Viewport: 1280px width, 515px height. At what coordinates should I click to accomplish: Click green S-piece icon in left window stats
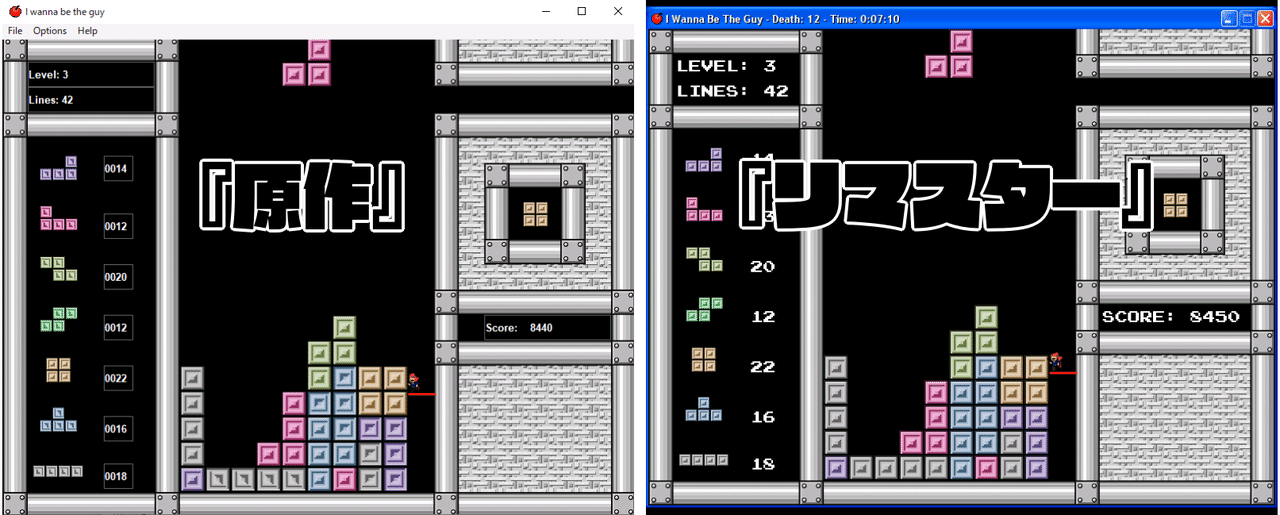tap(58, 319)
